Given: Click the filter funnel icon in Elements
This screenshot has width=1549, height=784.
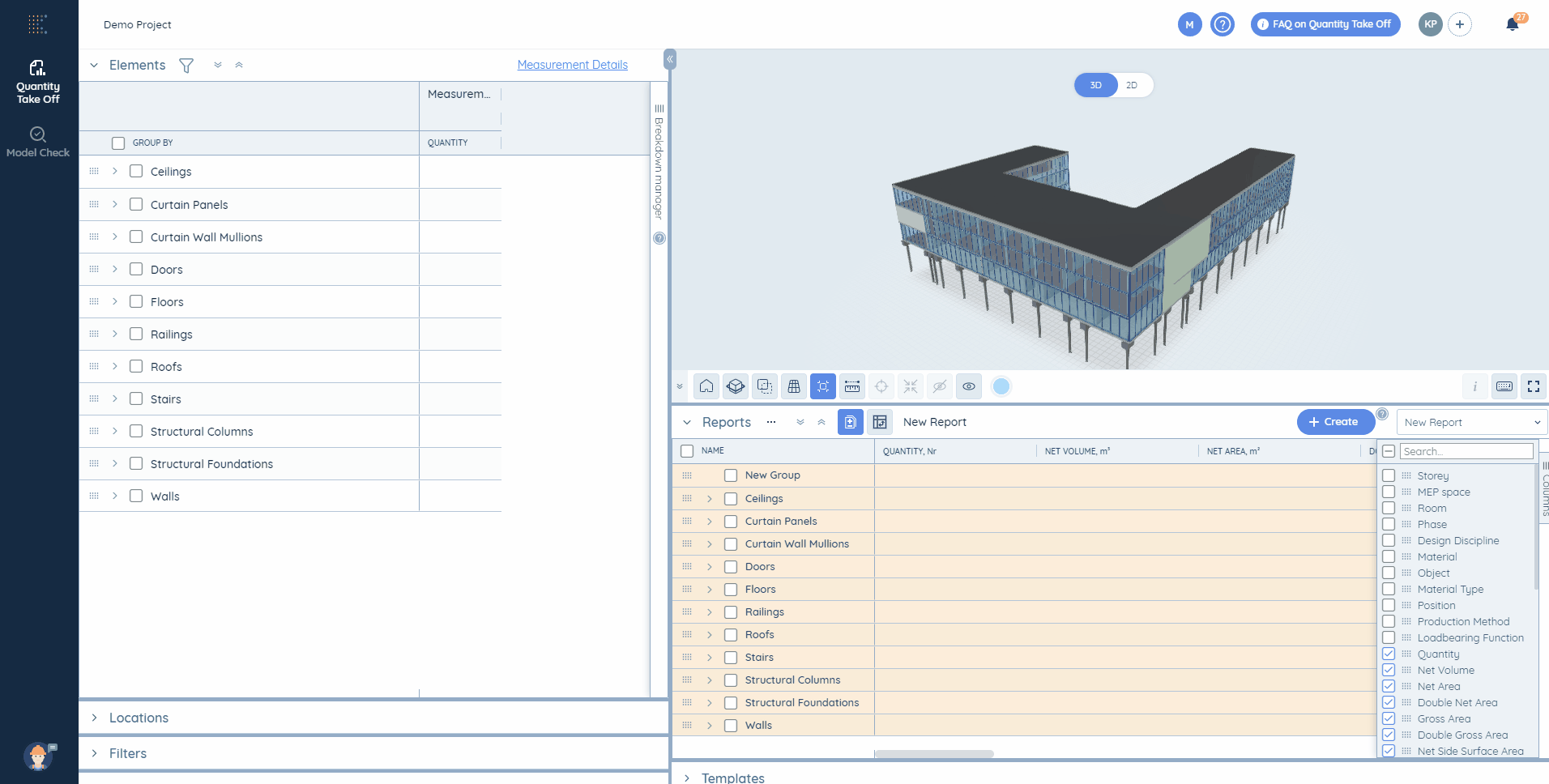Looking at the screenshot, I should pyautogui.click(x=186, y=66).
